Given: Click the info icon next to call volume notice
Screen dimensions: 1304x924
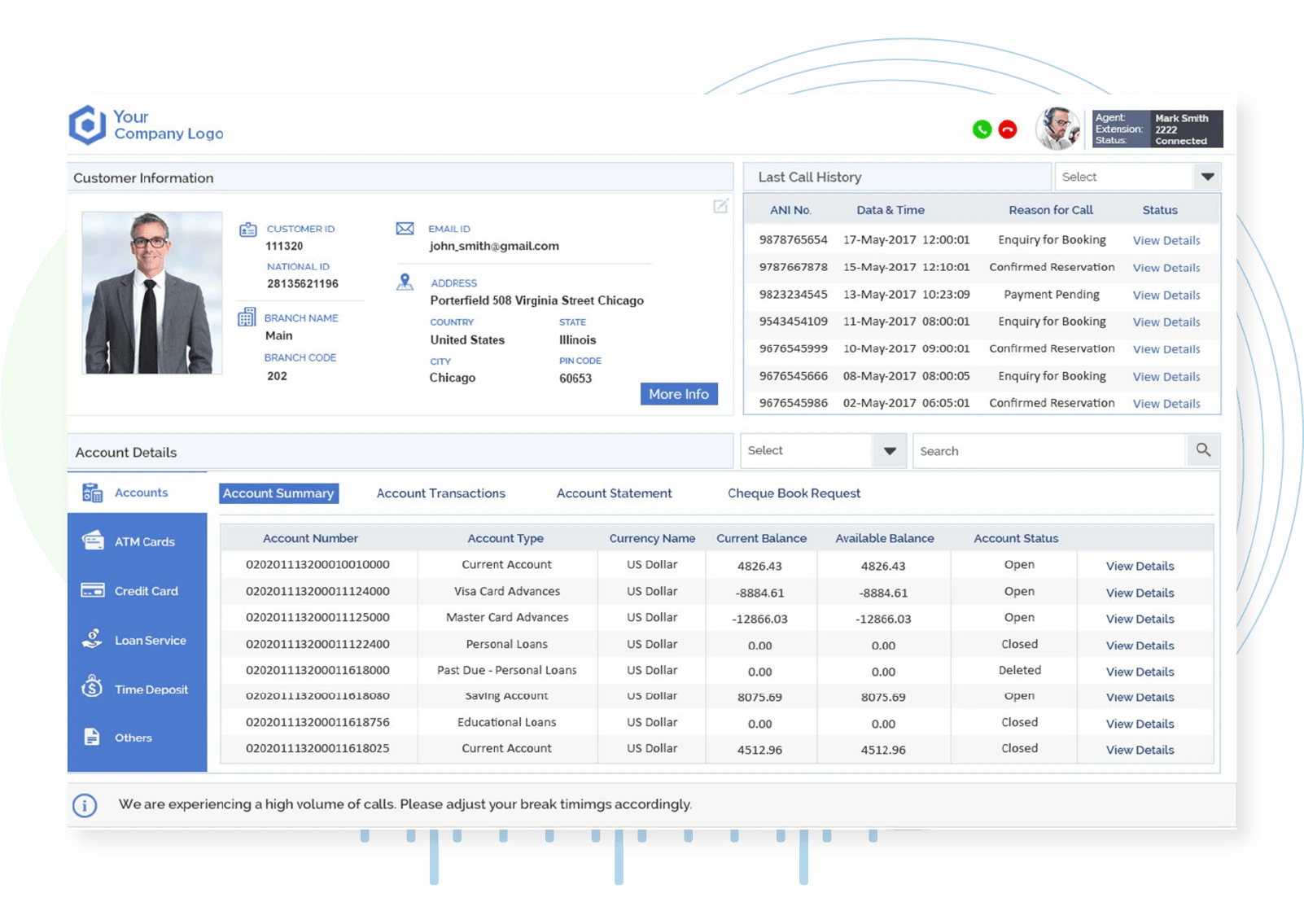Looking at the screenshot, I should pos(85,804).
